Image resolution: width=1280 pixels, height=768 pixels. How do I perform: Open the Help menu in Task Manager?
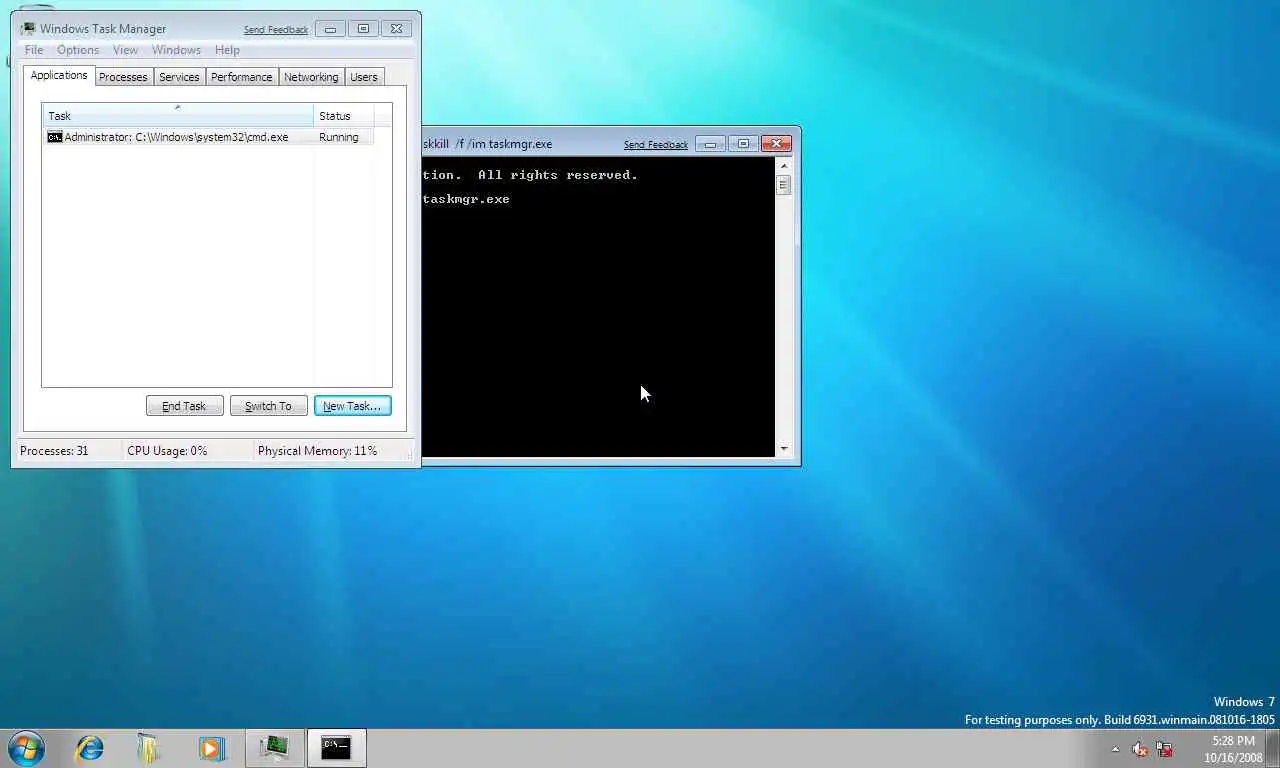click(x=227, y=50)
